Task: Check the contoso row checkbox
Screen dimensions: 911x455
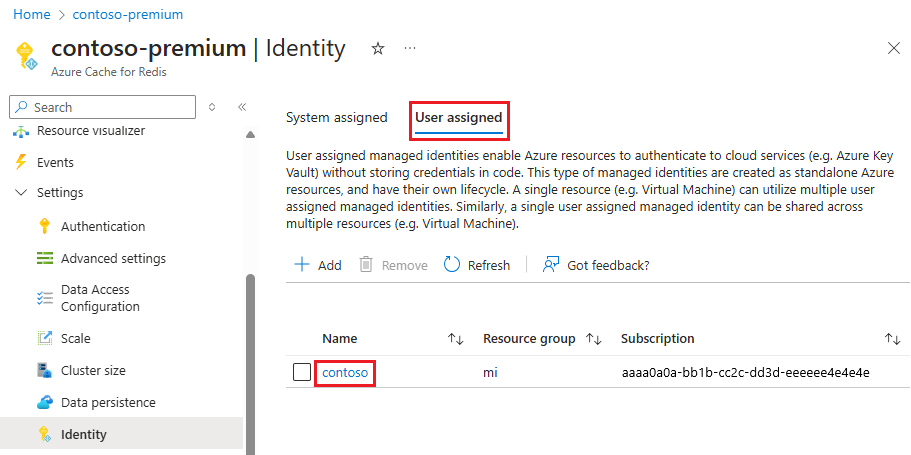Action: pos(302,372)
